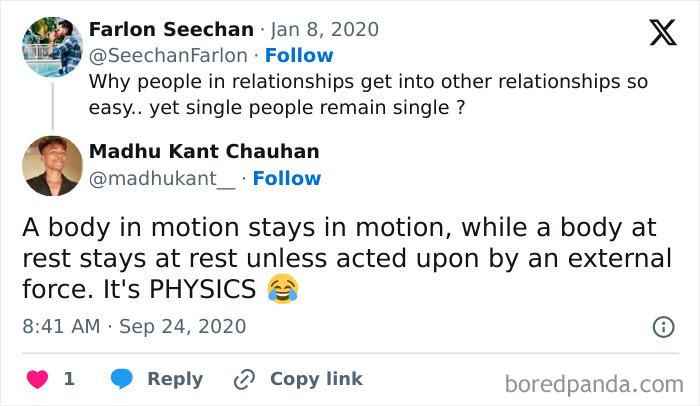Open the tweet info circle icon
Image resolution: width=700 pixels, height=406 pixels.
(x=663, y=327)
